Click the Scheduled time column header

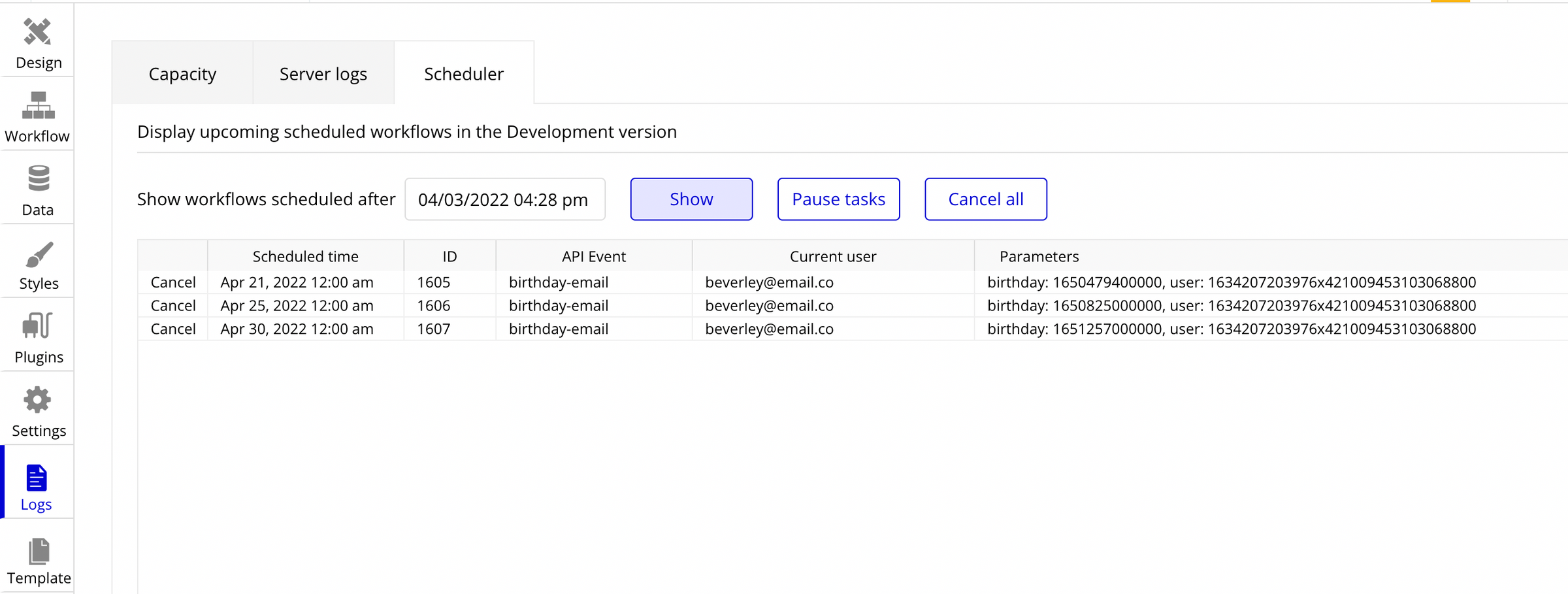(304, 256)
